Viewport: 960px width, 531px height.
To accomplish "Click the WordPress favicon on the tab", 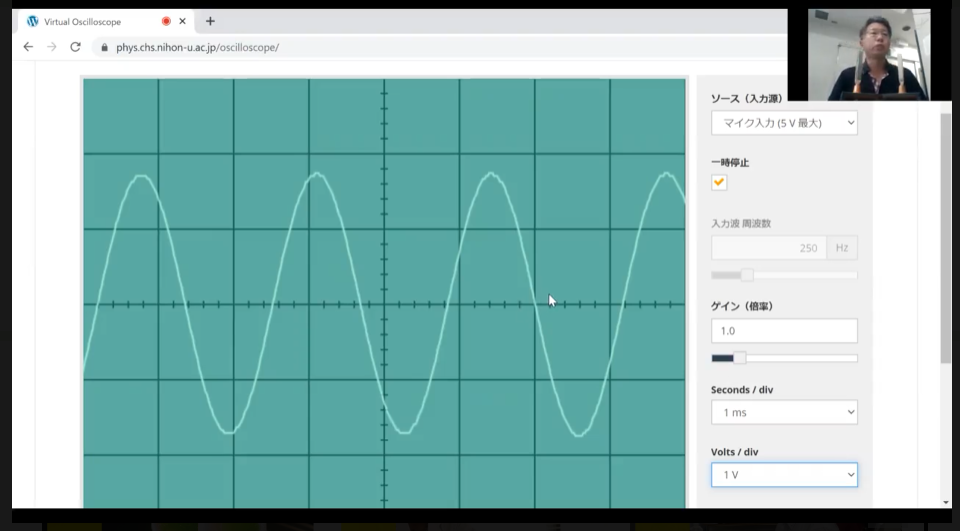I will pyautogui.click(x=32, y=21).
